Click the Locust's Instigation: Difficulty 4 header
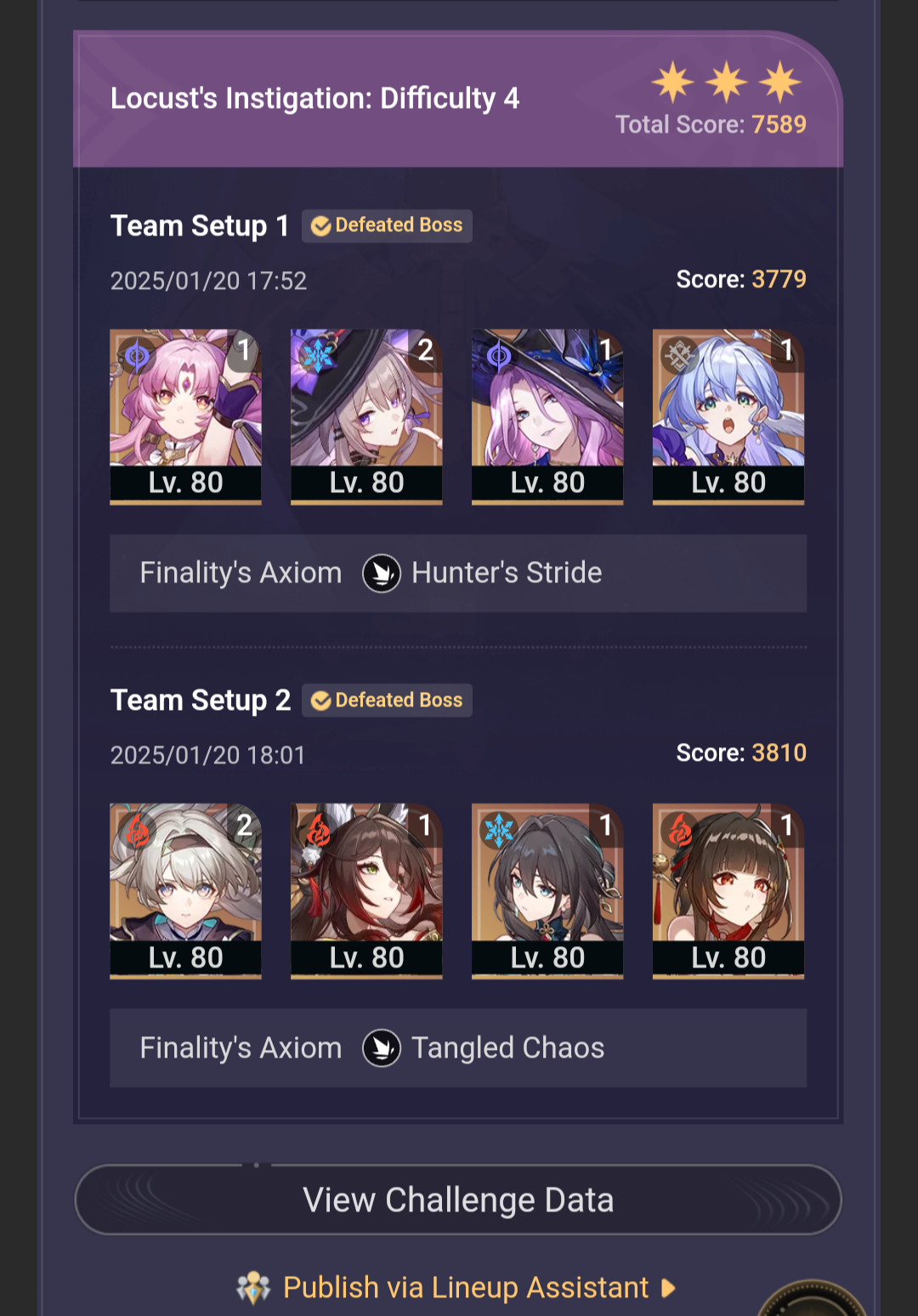Screen dimensions: 918x1316 click(314, 99)
